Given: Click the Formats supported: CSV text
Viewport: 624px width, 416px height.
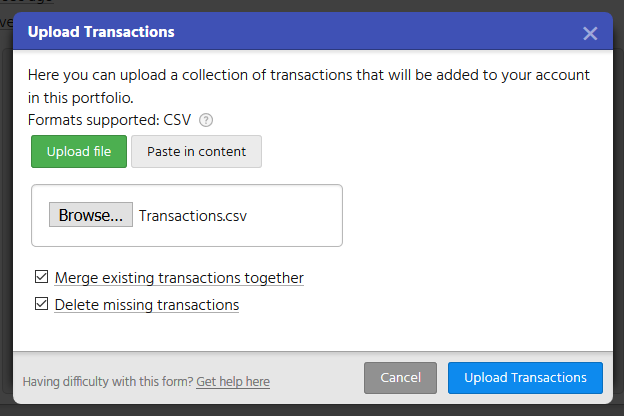Looking at the screenshot, I should point(109,120).
